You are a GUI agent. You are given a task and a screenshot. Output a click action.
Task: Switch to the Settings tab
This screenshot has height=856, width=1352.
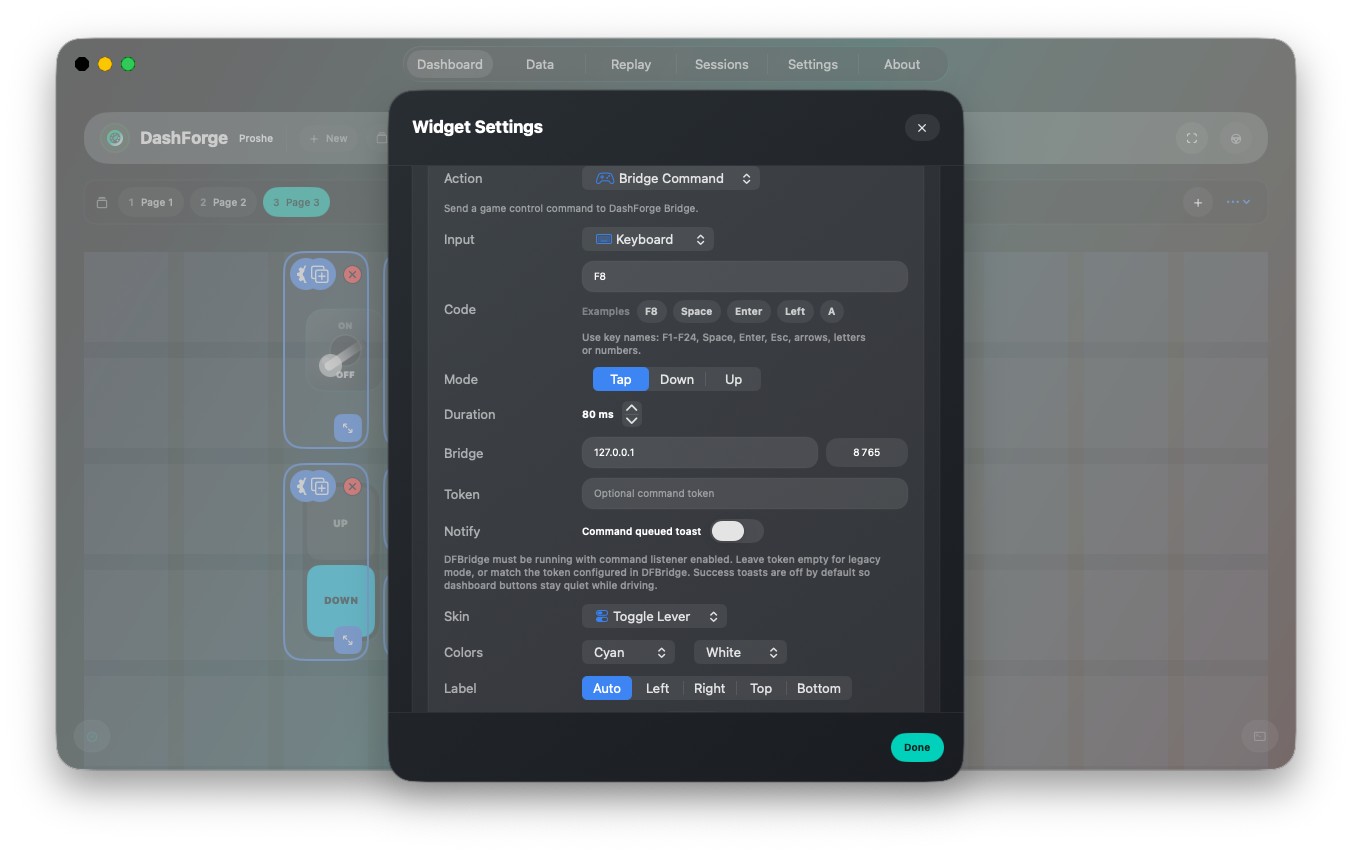[x=813, y=64]
